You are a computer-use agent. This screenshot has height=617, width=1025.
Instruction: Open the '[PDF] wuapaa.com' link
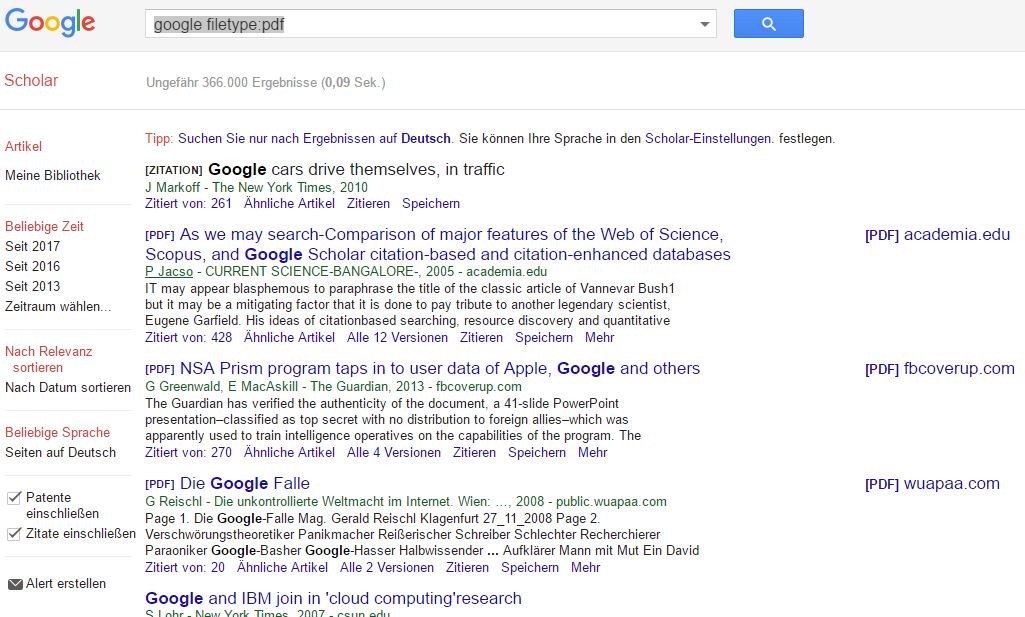[932, 484]
